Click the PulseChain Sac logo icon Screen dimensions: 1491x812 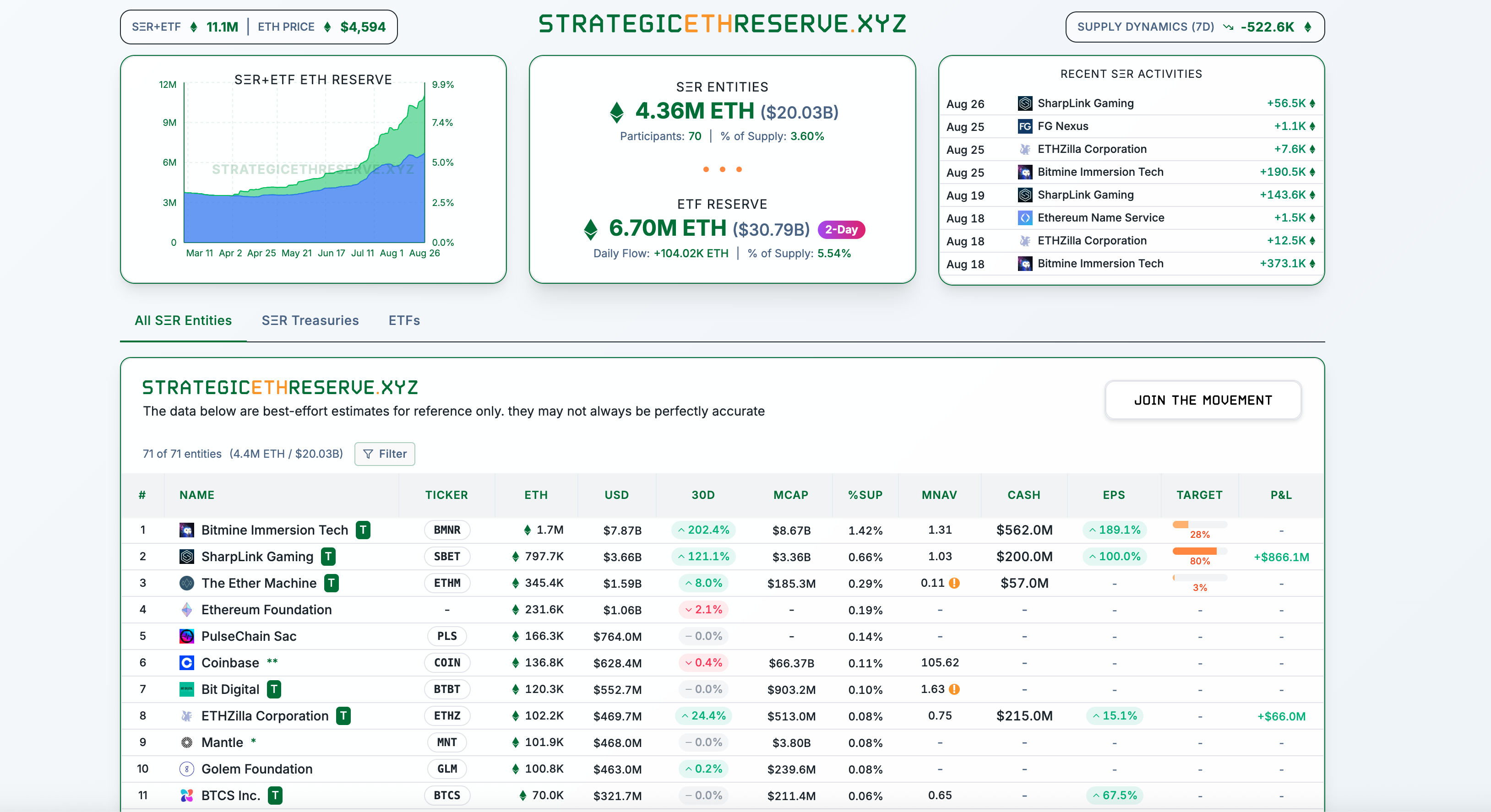186,636
